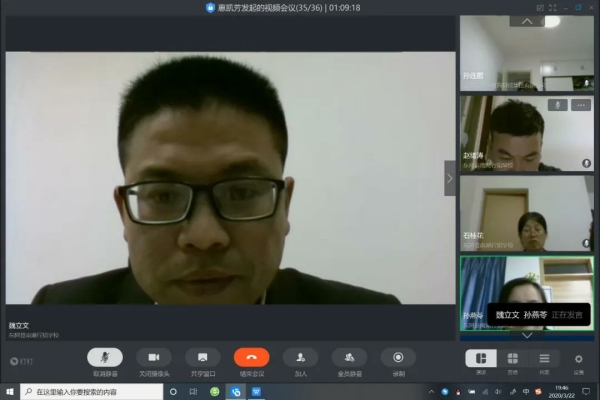
Task: Open the DingTalk app on the taskbar
Action: tap(236, 392)
